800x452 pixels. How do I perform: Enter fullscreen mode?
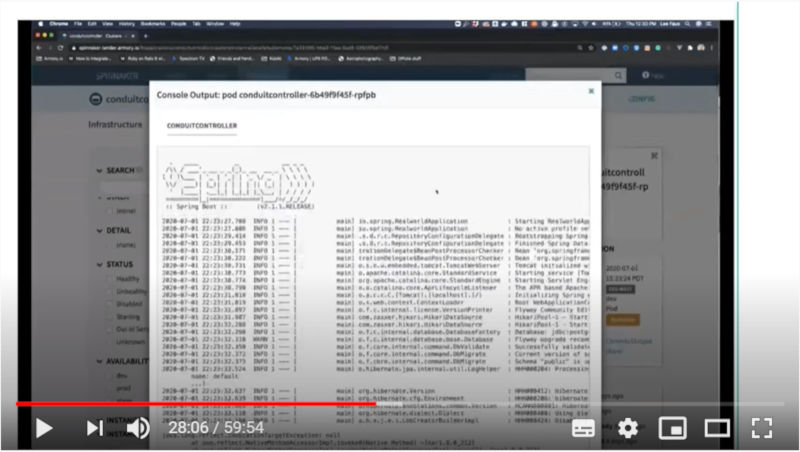click(x=762, y=428)
